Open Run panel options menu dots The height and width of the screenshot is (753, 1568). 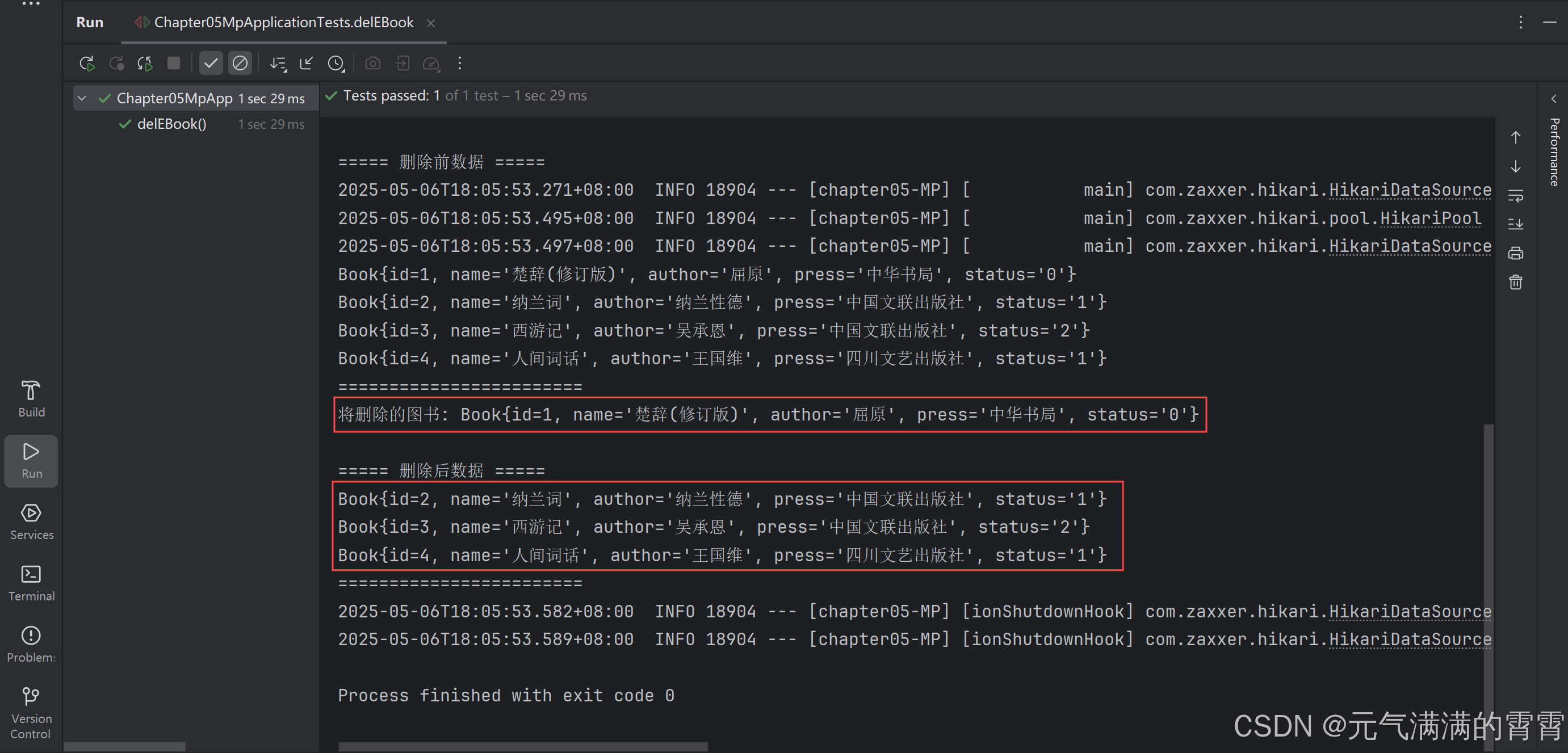point(1520,23)
